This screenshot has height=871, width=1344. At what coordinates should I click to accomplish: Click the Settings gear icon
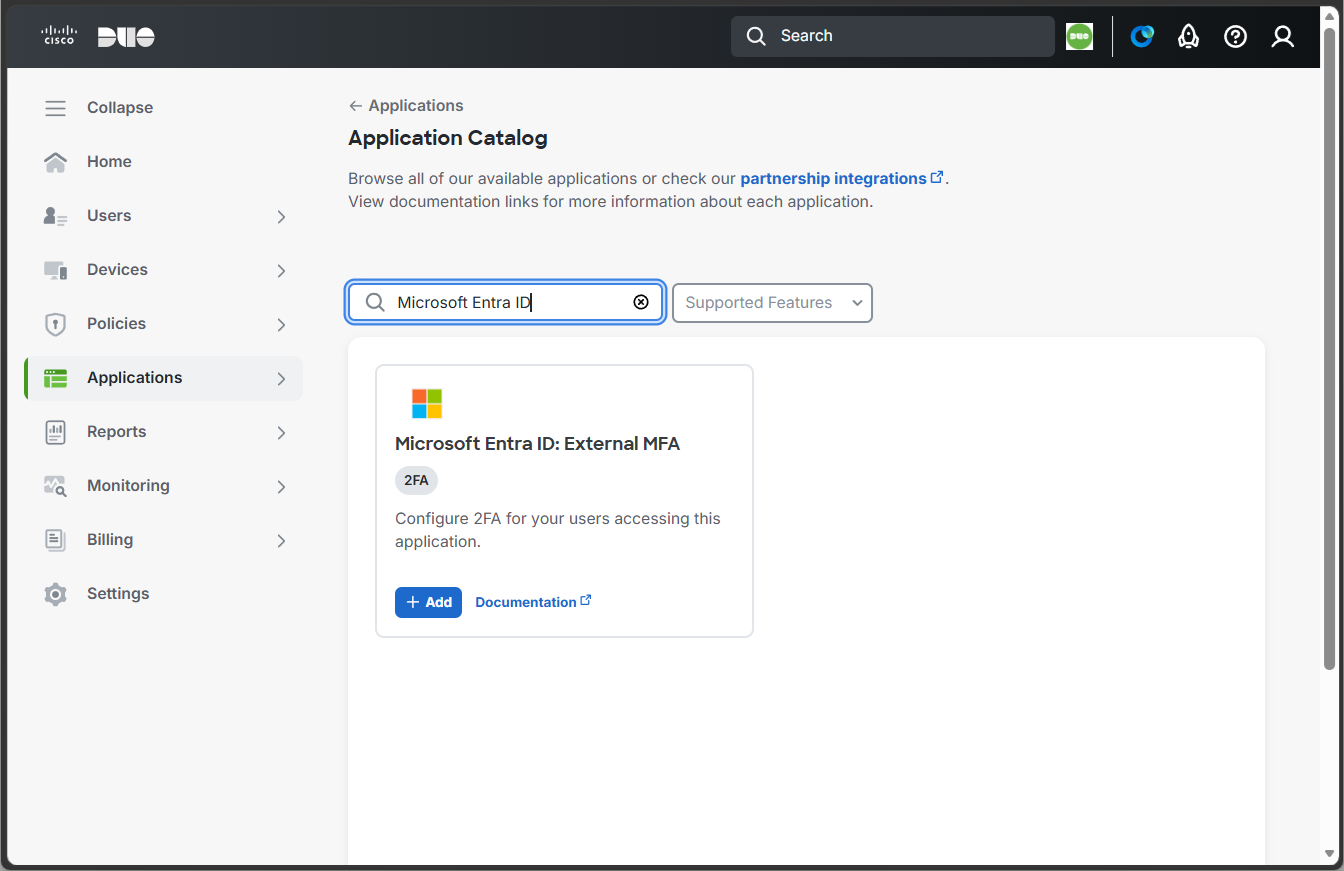(56, 594)
